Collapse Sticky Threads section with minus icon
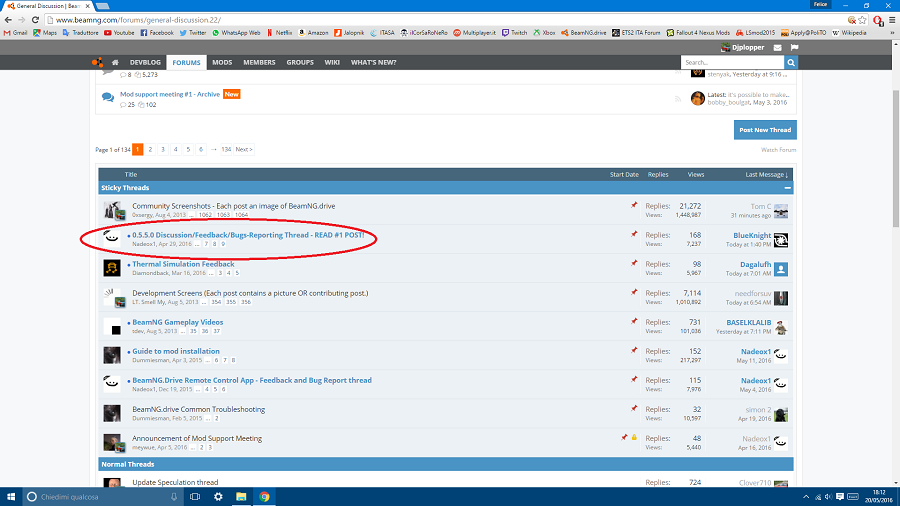The height and width of the screenshot is (506, 900). 788,188
